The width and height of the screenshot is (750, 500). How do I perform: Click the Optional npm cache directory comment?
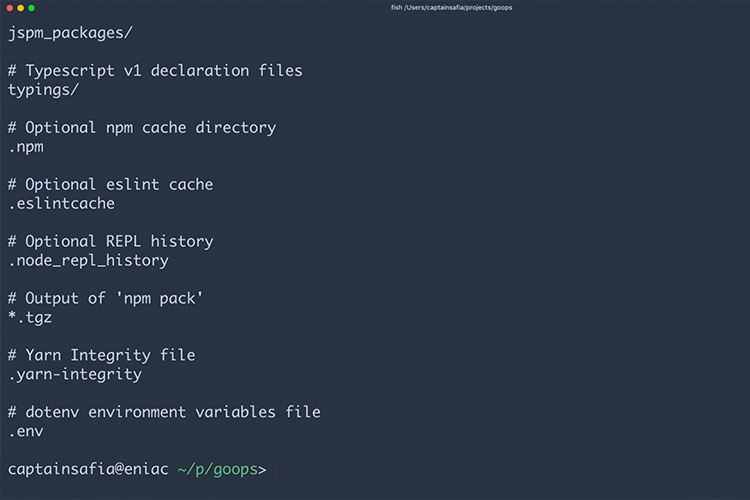click(x=142, y=128)
